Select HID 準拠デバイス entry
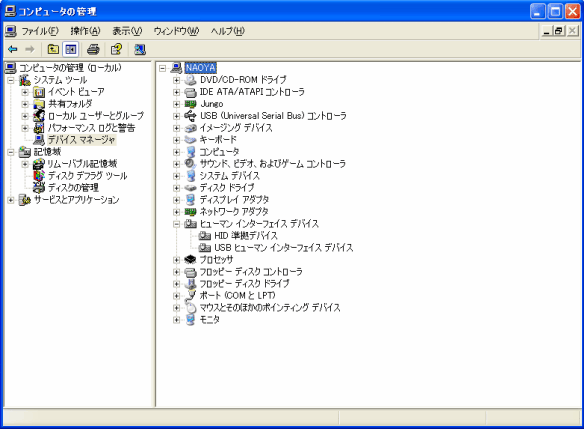Image resolution: width=584 pixels, height=429 pixels. point(246,236)
